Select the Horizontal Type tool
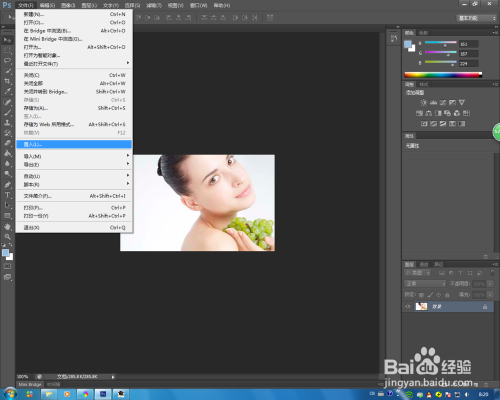This screenshot has height=400, width=500. (x=7, y=195)
